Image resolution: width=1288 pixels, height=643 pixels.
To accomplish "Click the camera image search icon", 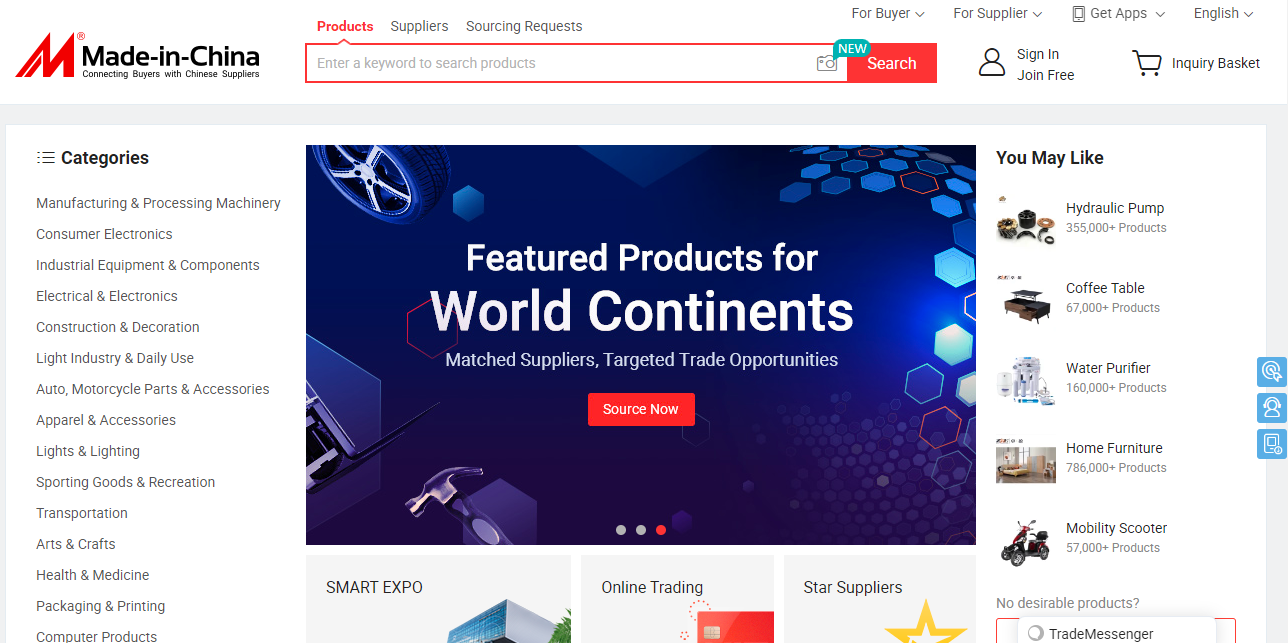I will click(826, 63).
